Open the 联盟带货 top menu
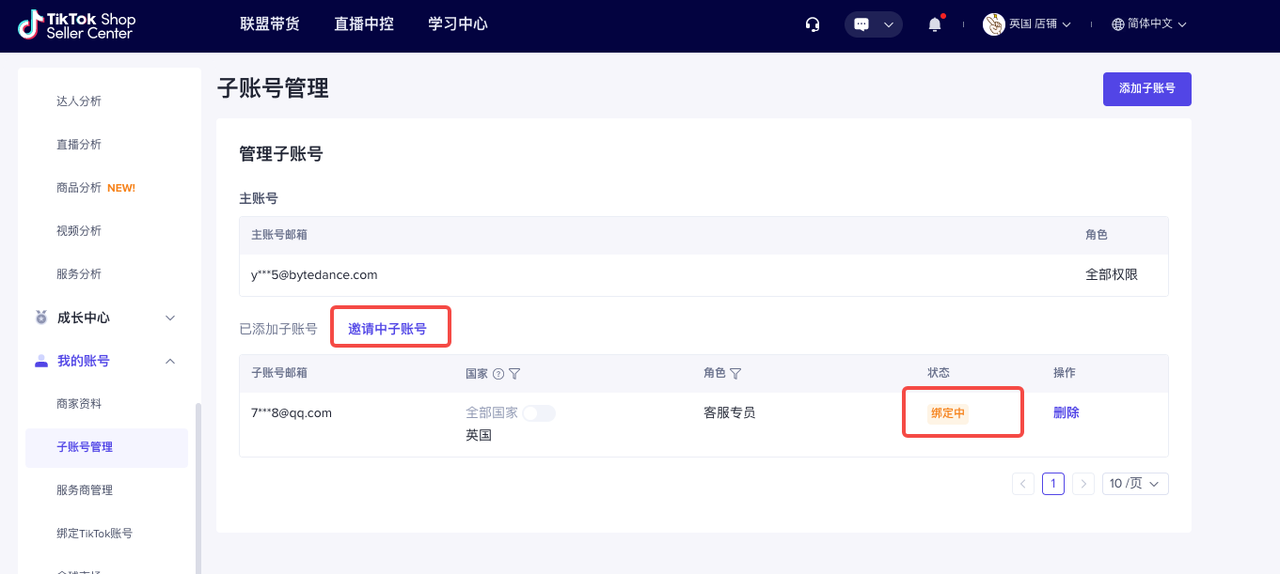The width and height of the screenshot is (1280, 574). pos(270,24)
